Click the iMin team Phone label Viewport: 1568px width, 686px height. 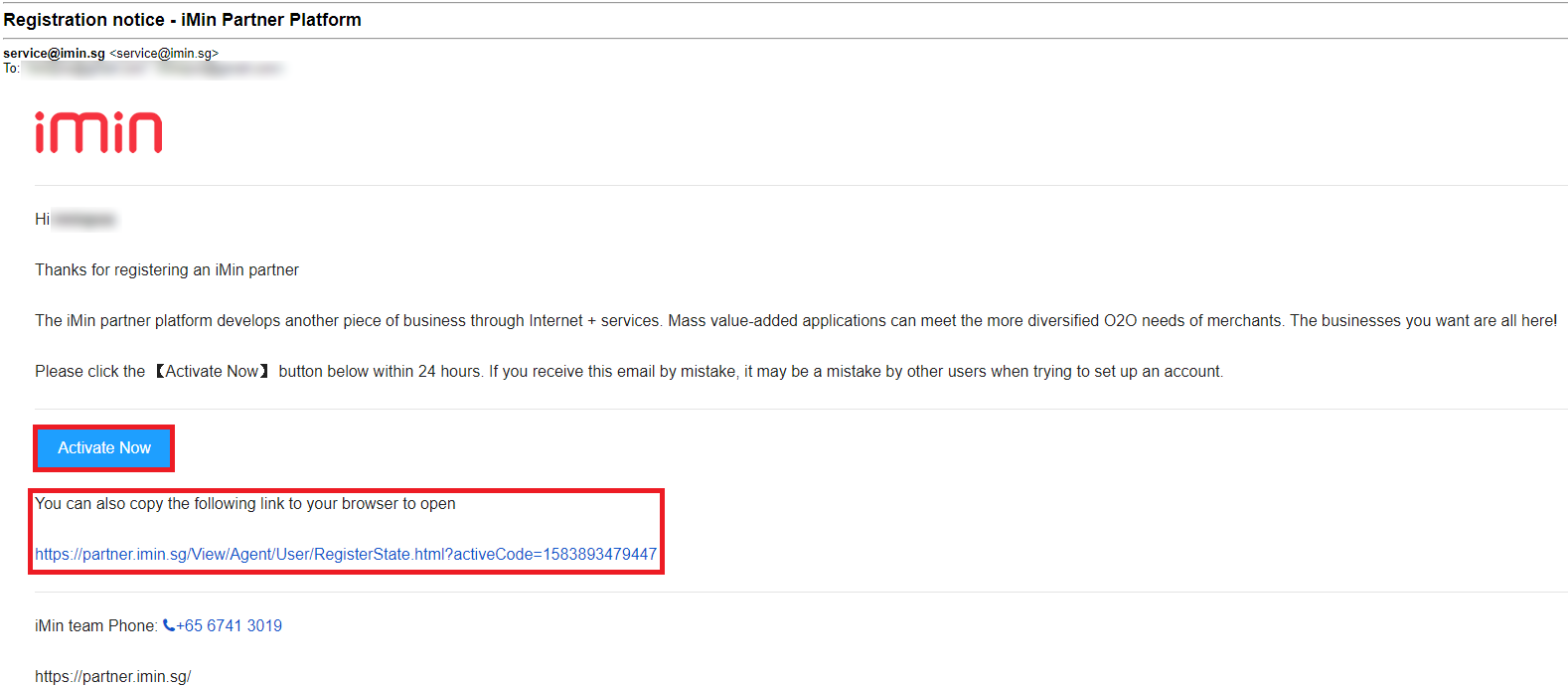pyautogui.click(x=95, y=626)
